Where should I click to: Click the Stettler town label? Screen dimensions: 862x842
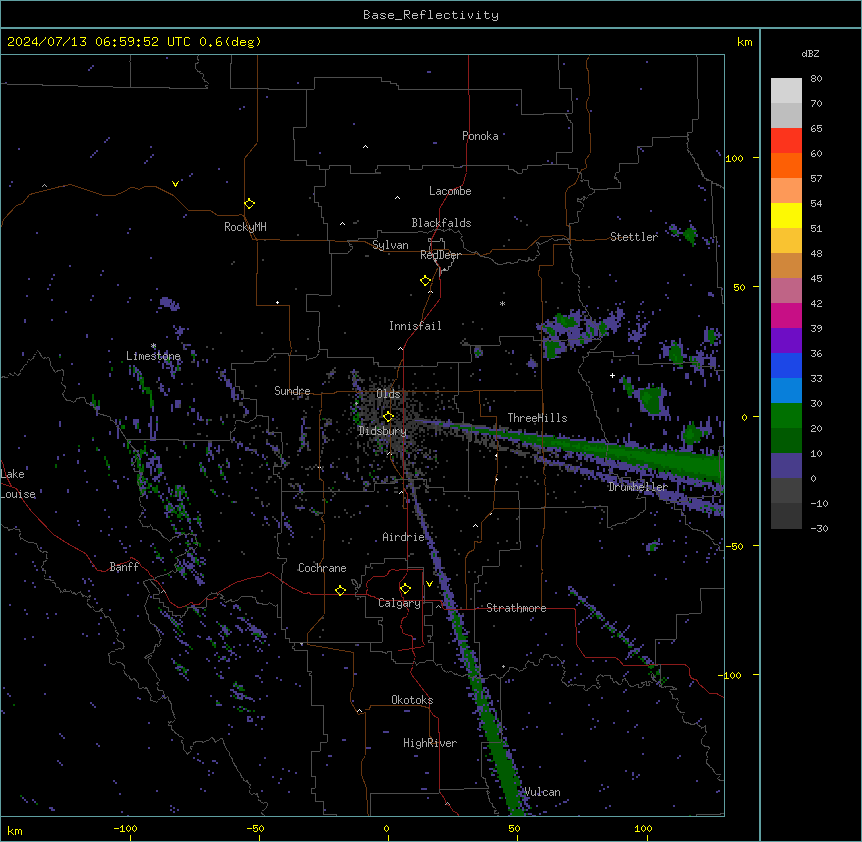[634, 237]
